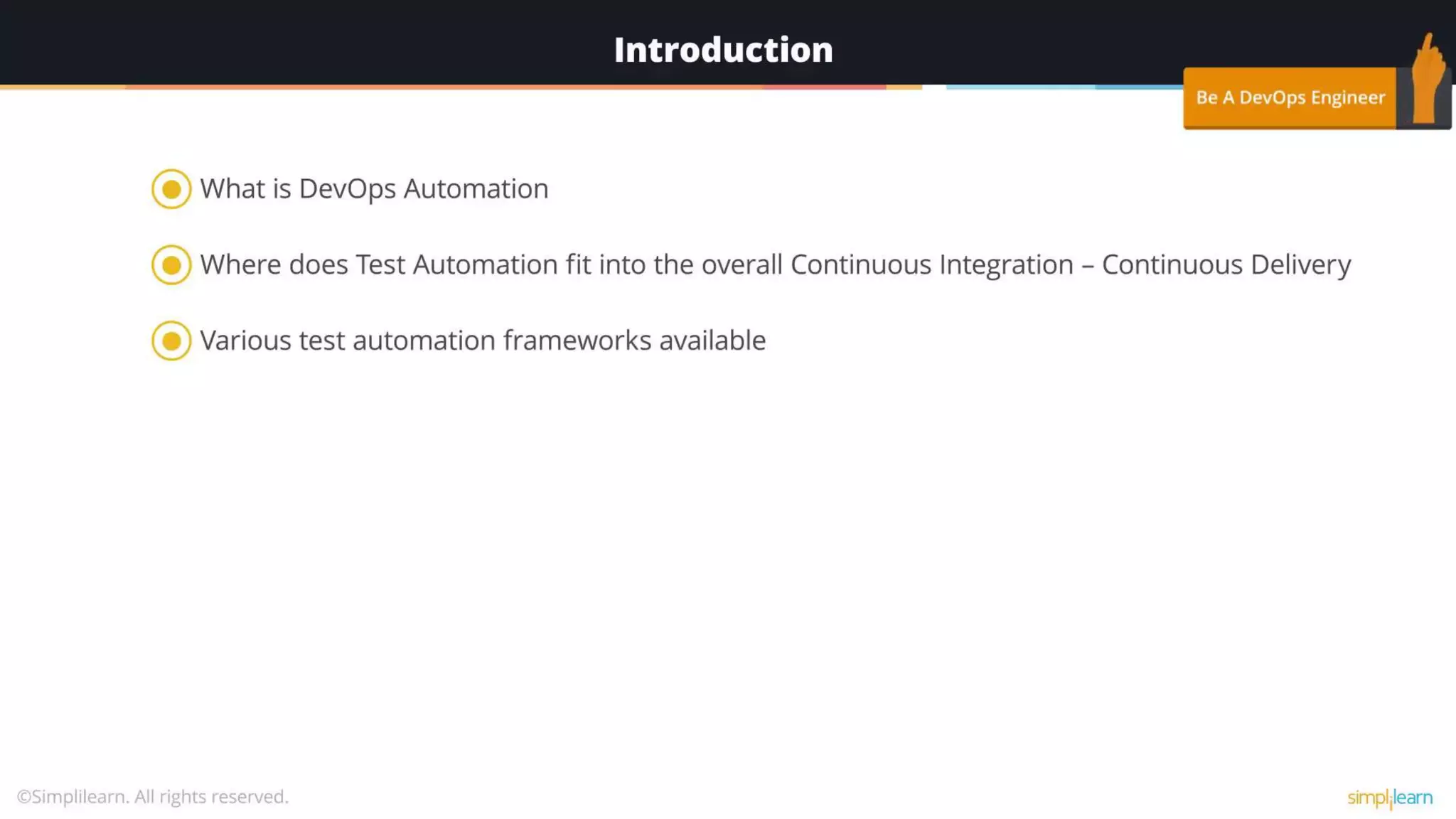Click the light blue segment of header stripe
This screenshot has width=1456, height=819.
point(1020,87)
